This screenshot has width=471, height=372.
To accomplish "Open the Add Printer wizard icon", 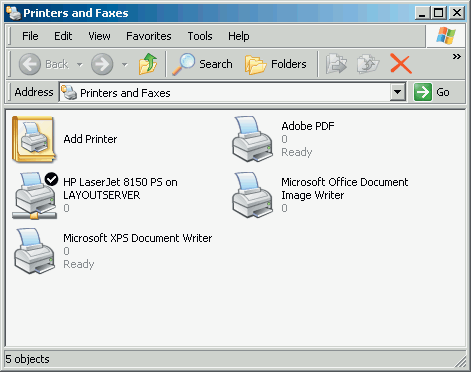I will [34, 139].
